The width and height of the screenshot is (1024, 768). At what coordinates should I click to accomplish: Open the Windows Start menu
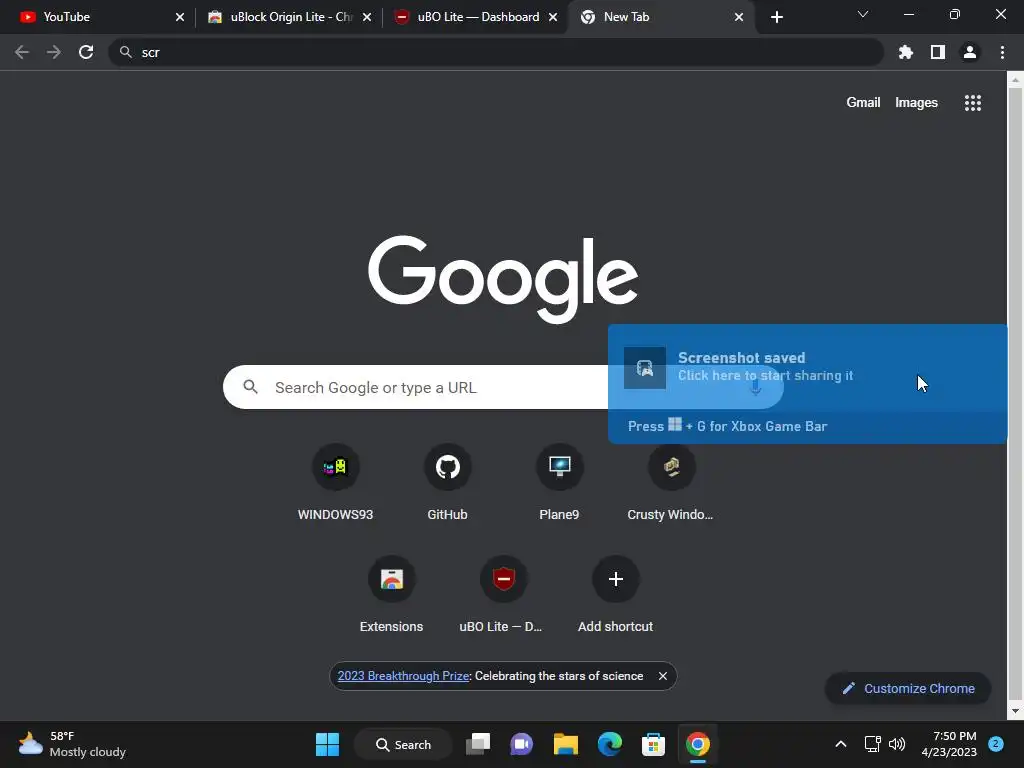[327, 744]
